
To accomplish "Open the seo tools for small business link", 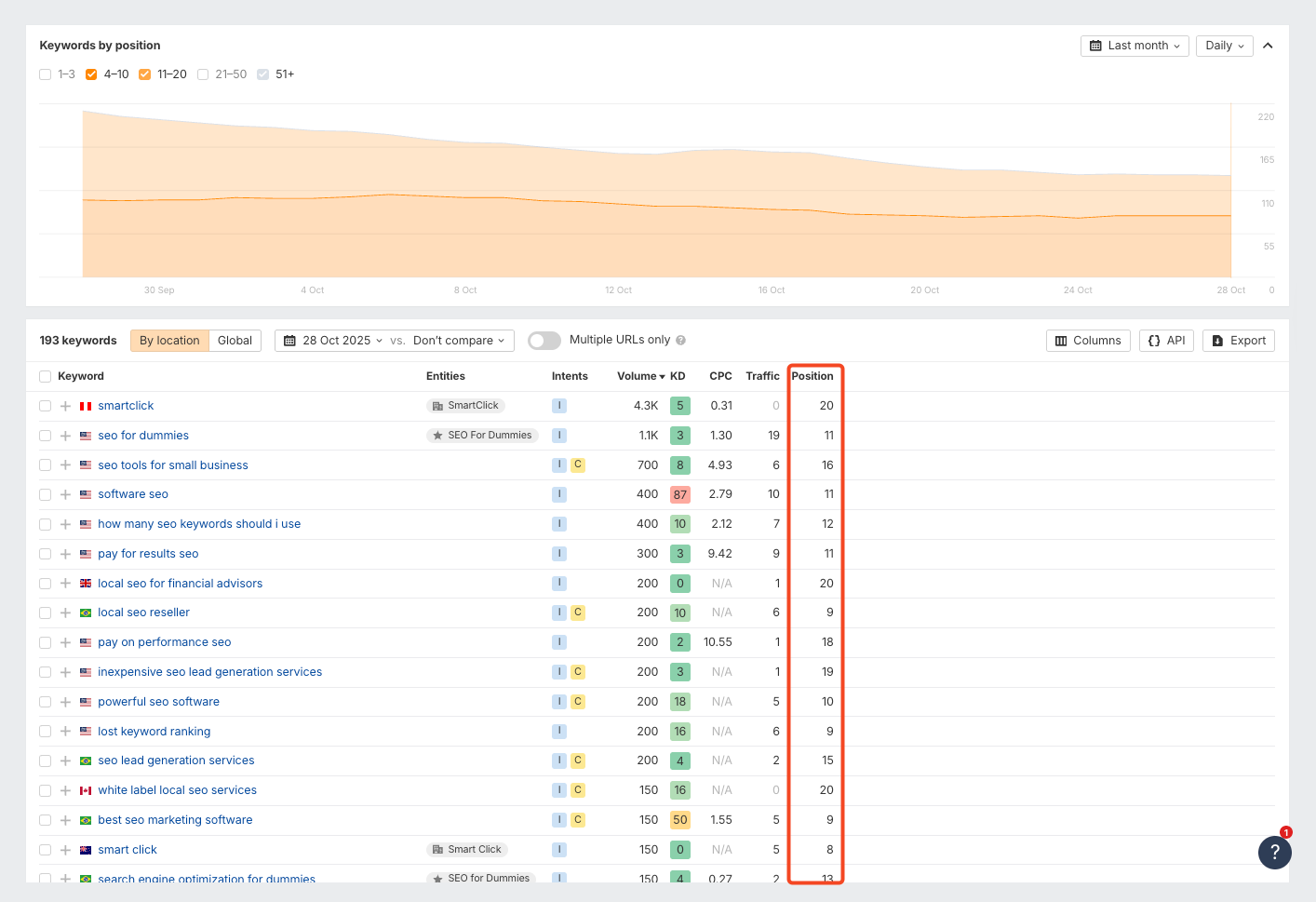I will tap(173, 465).
